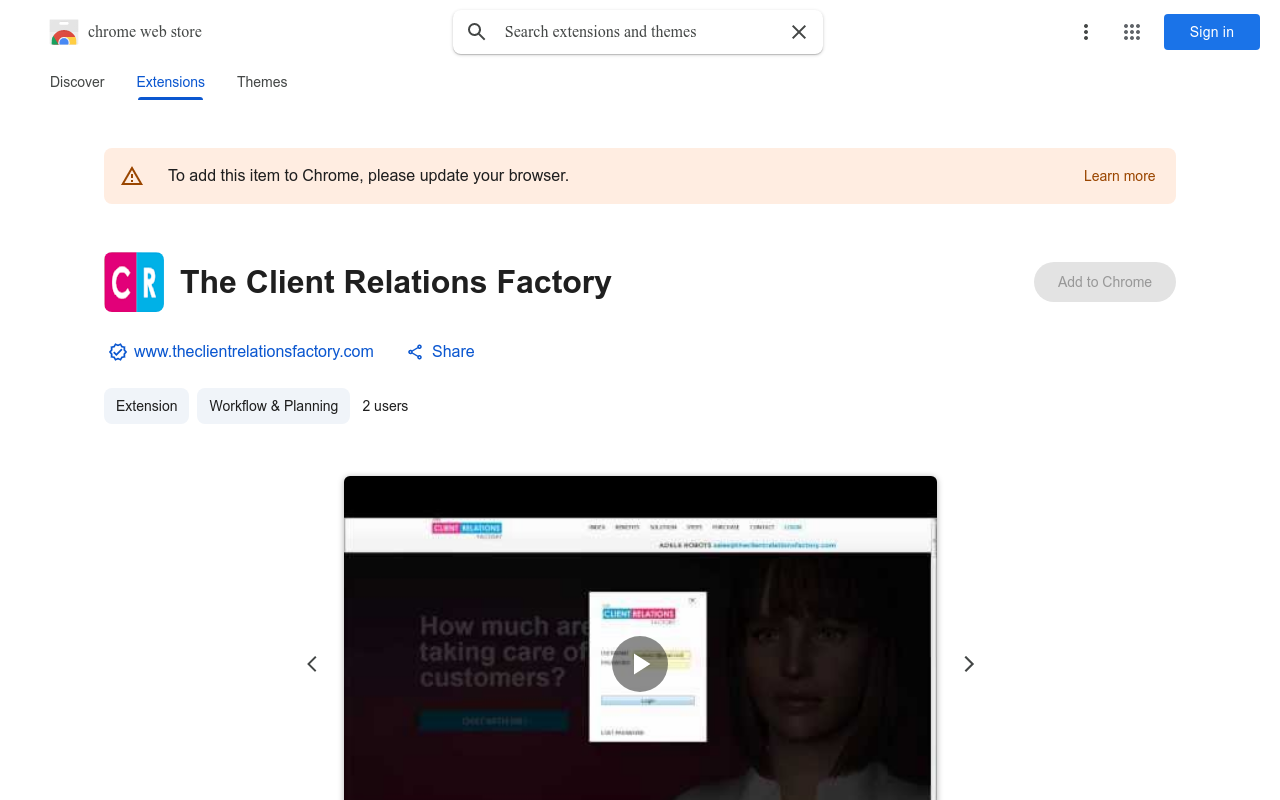Click the 'chrome web store' header text
This screenshot has height=800, width=1280.
[x=145, y=32]
